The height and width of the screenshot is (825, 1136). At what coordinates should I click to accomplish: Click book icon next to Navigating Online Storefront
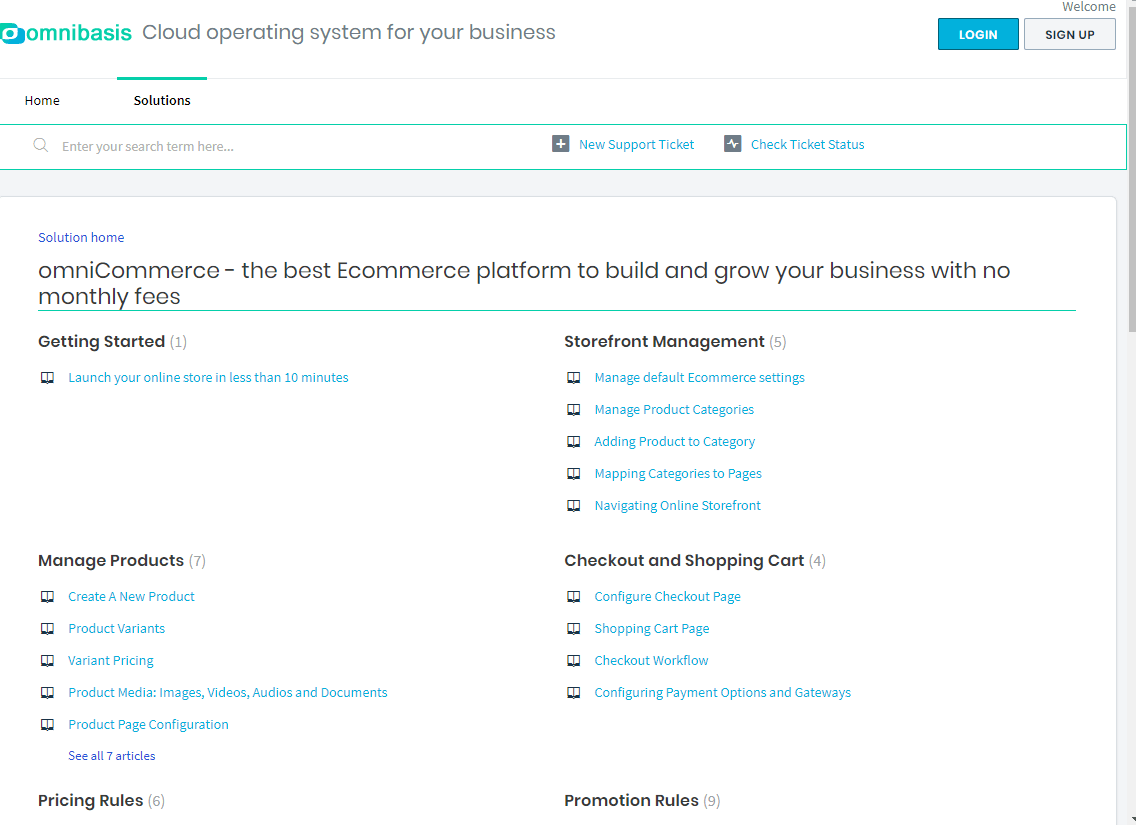coord(573,506)
